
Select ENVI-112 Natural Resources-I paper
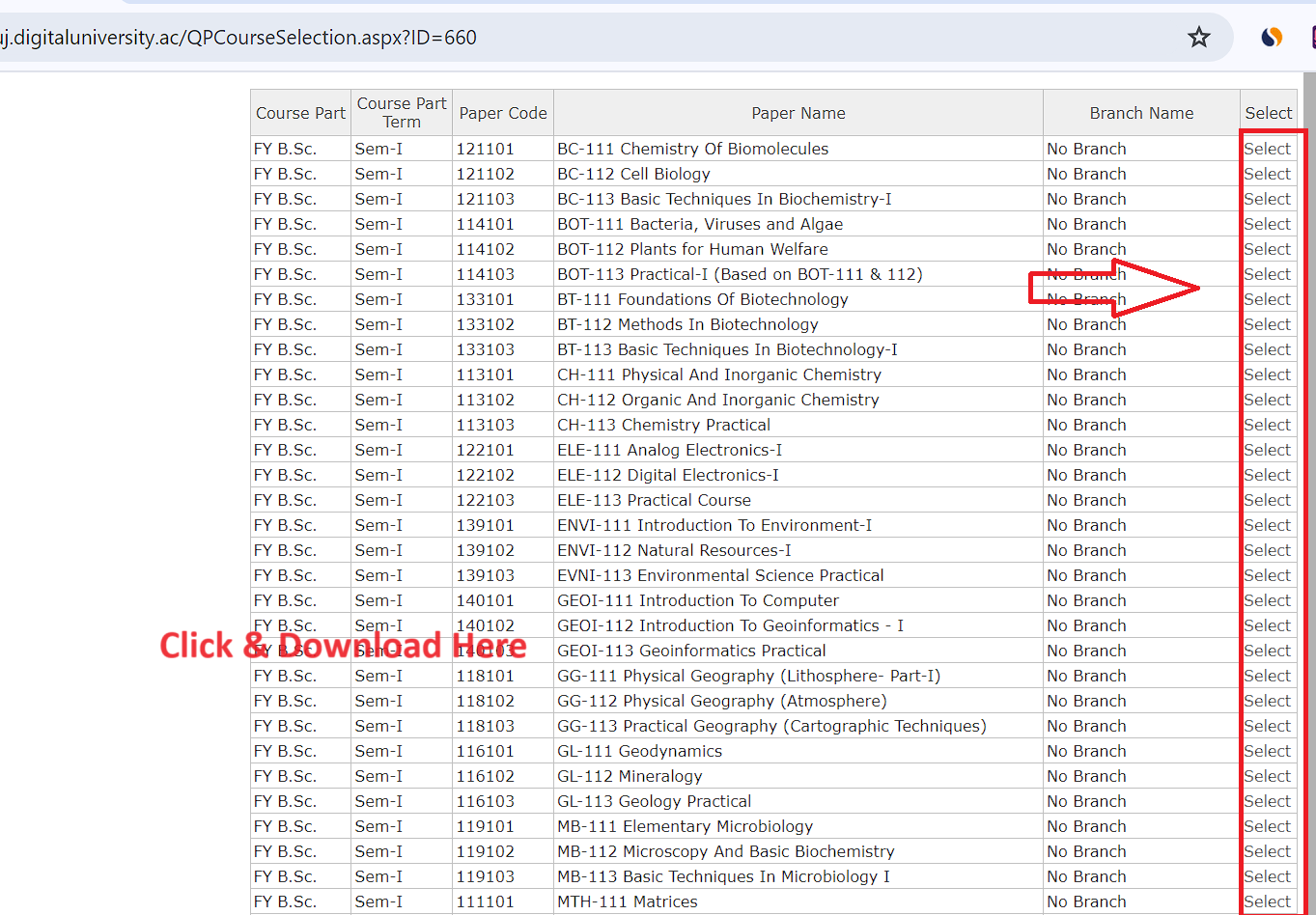click(1267, 550)
